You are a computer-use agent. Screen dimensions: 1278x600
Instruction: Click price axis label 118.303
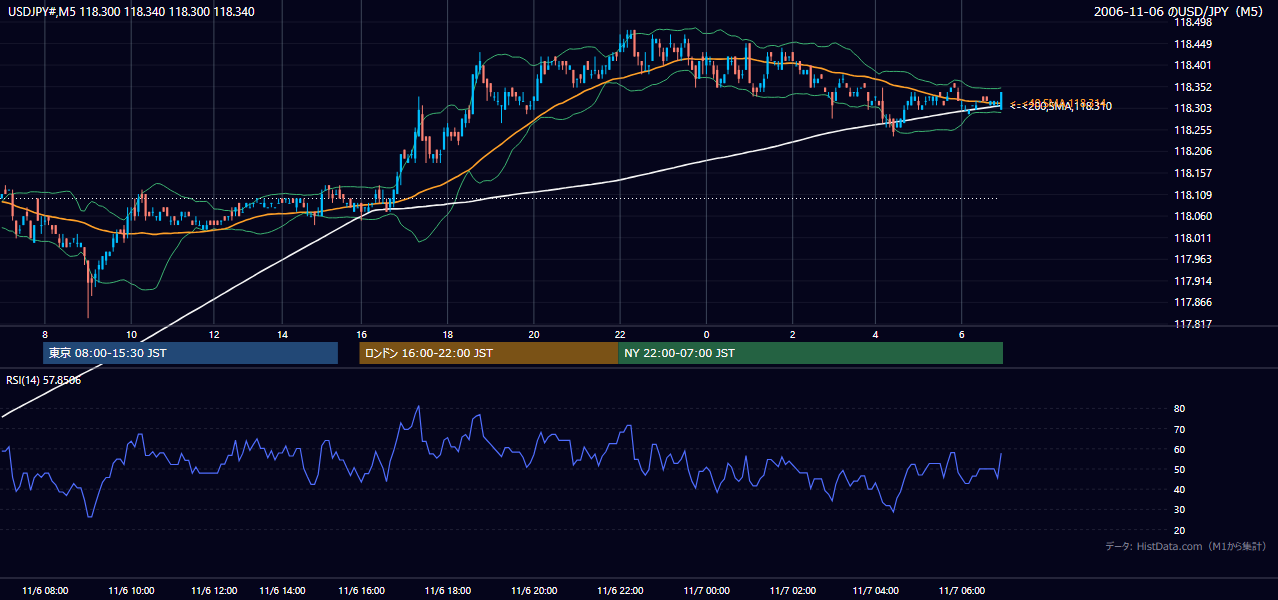pyautogui.click(x=1193, y=108)
